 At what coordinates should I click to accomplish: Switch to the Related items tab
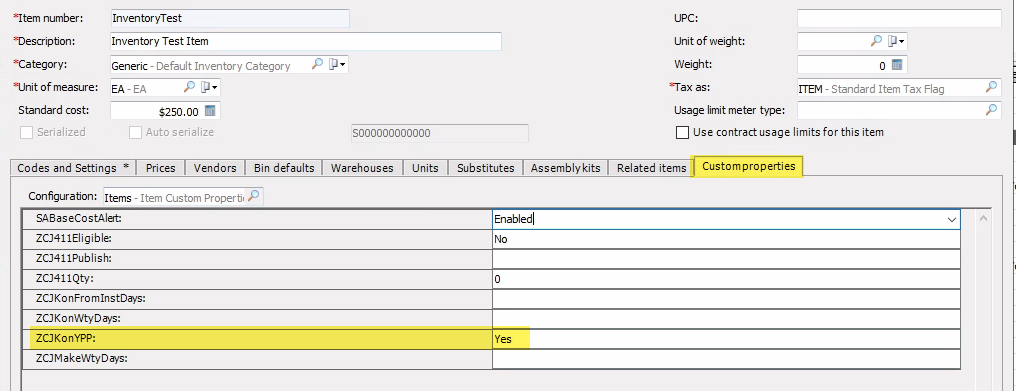tap(651, 168)
